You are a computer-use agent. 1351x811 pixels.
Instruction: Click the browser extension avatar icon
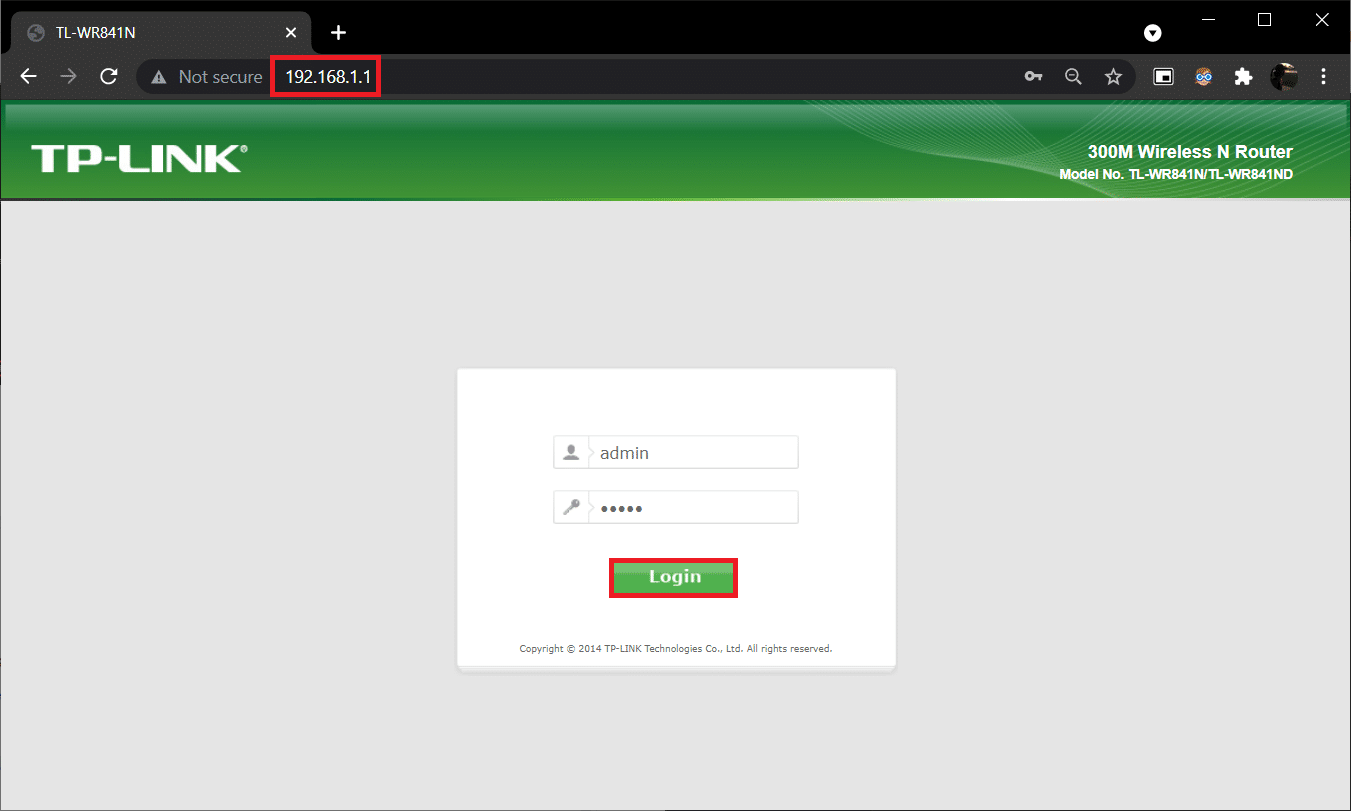click(x=1203, y=76)
